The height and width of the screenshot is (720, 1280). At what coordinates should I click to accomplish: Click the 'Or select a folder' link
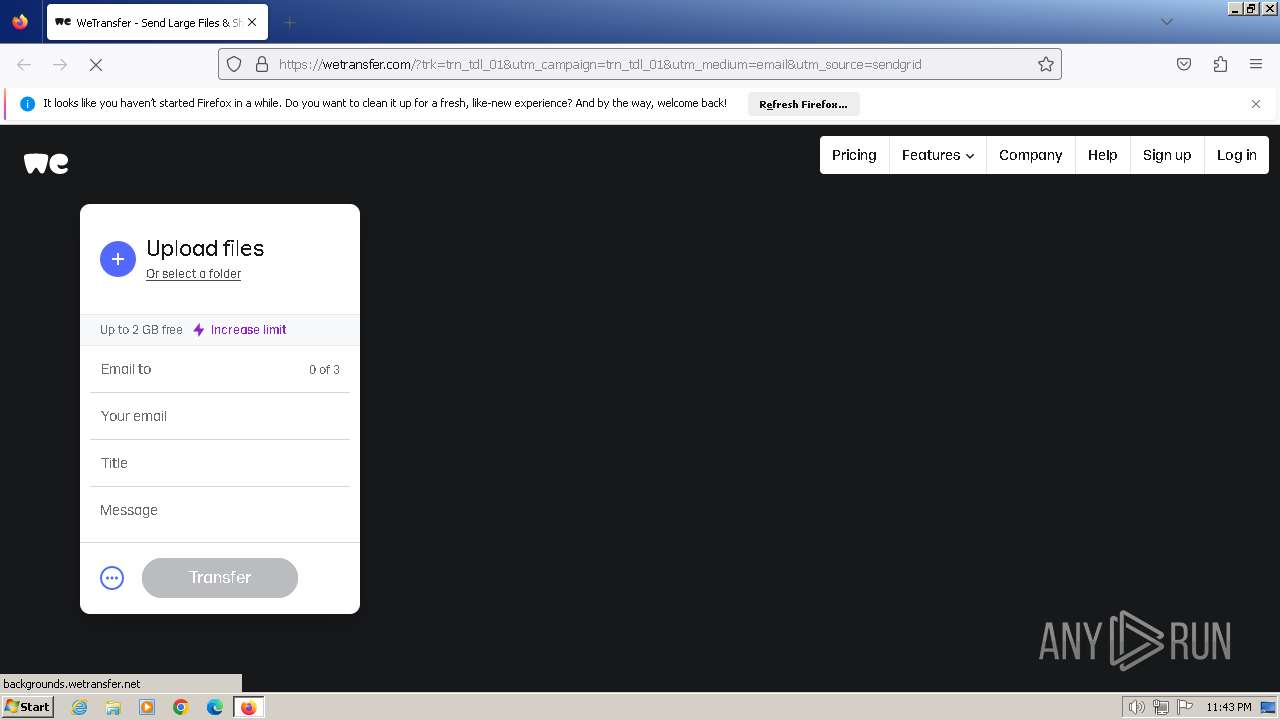[193, 274]
